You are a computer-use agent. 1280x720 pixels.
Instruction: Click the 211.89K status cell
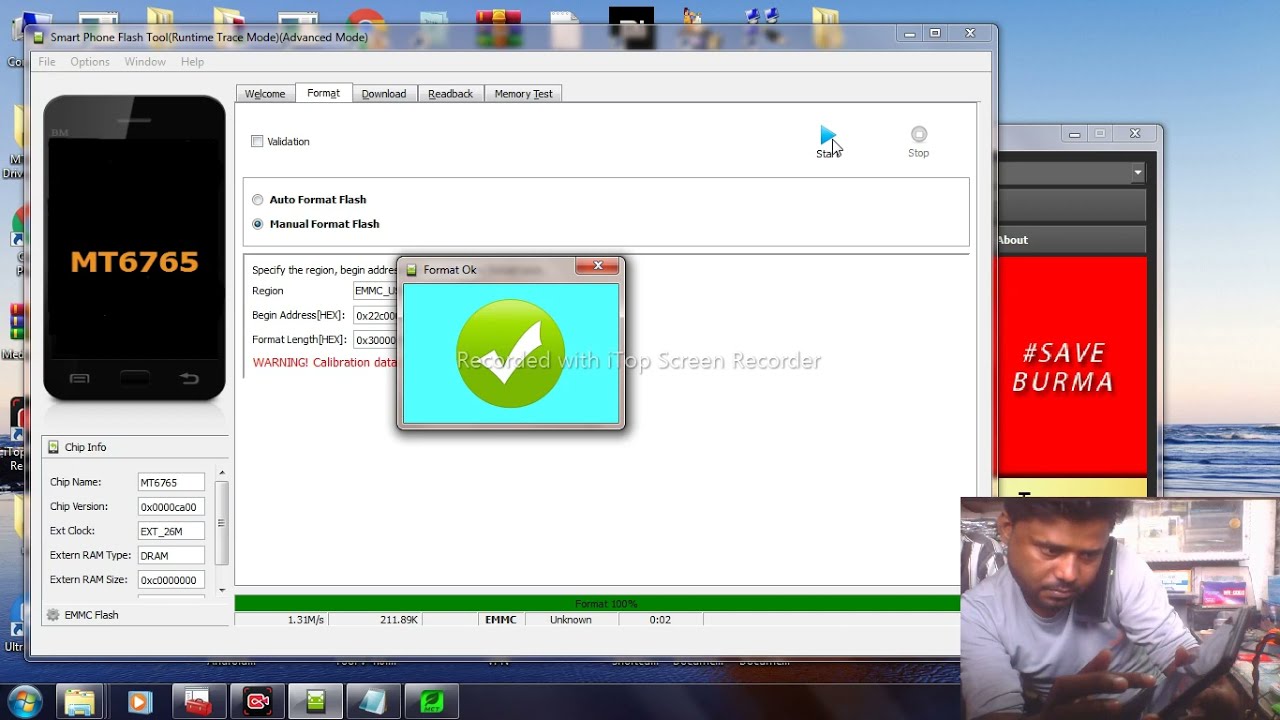pos(374,620)
